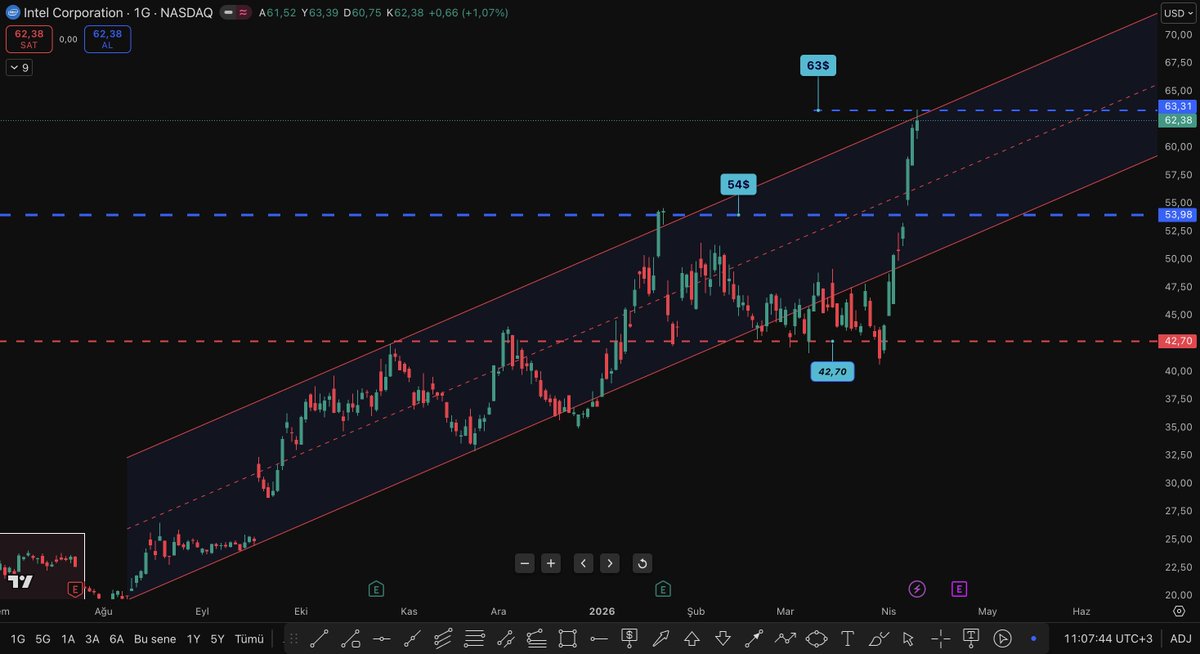Select the crosshair cursor

tap(940, 638)
